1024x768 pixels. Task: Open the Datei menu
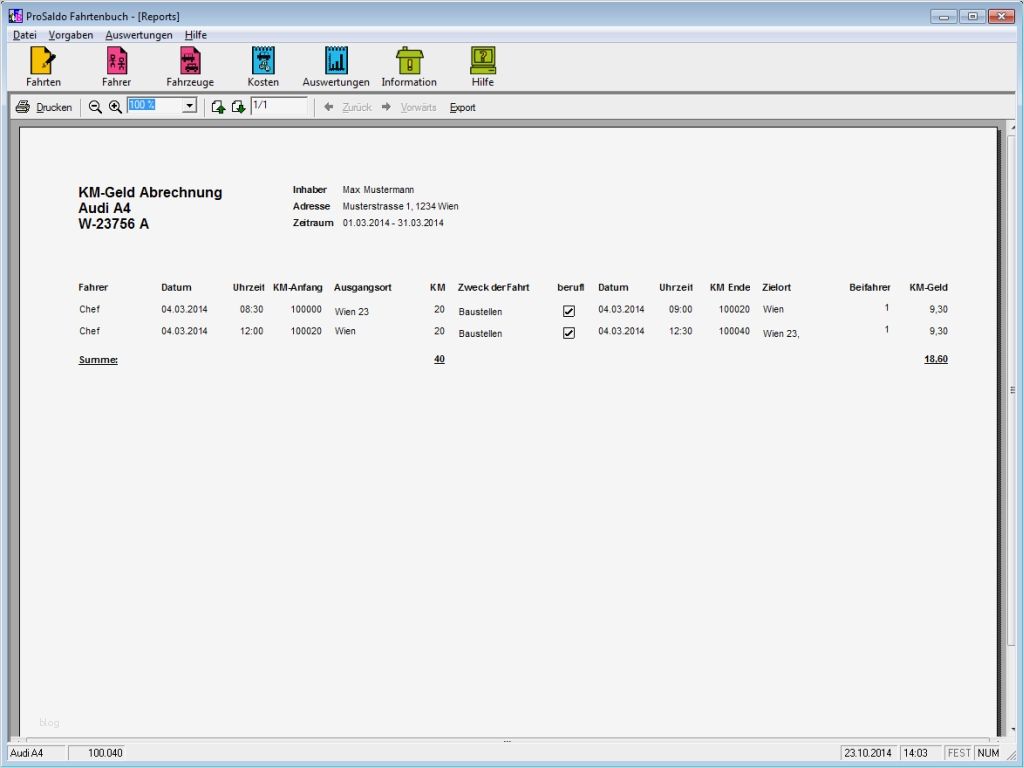25,35
